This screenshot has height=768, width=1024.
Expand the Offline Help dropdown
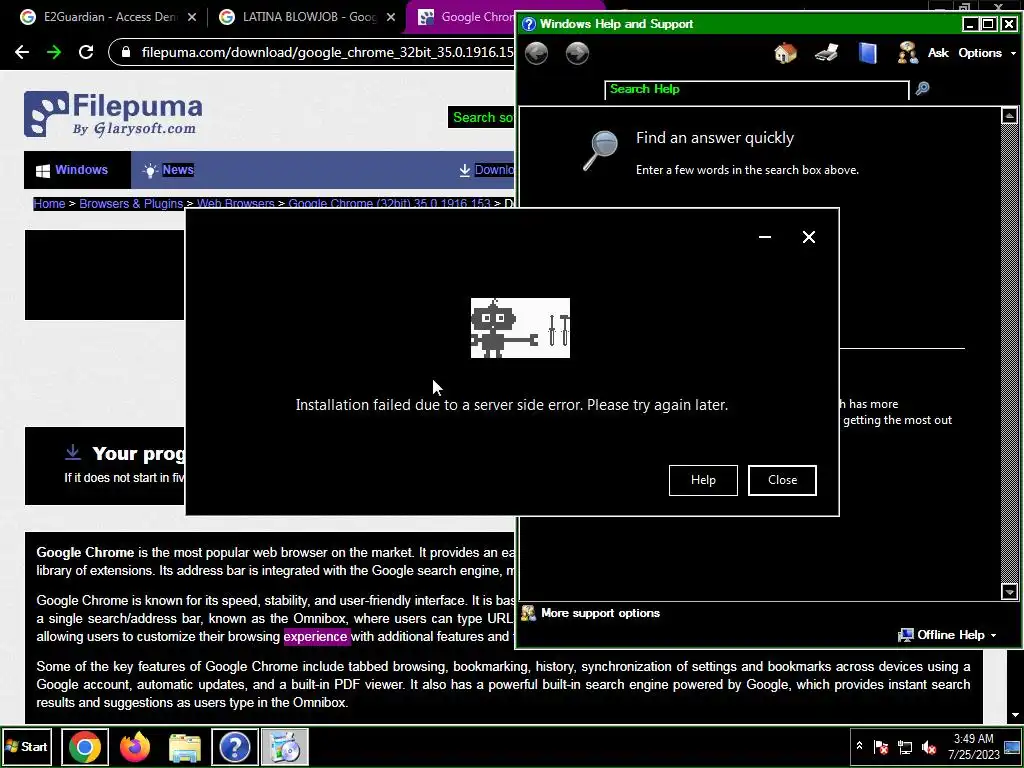click(x=948, y=635)
